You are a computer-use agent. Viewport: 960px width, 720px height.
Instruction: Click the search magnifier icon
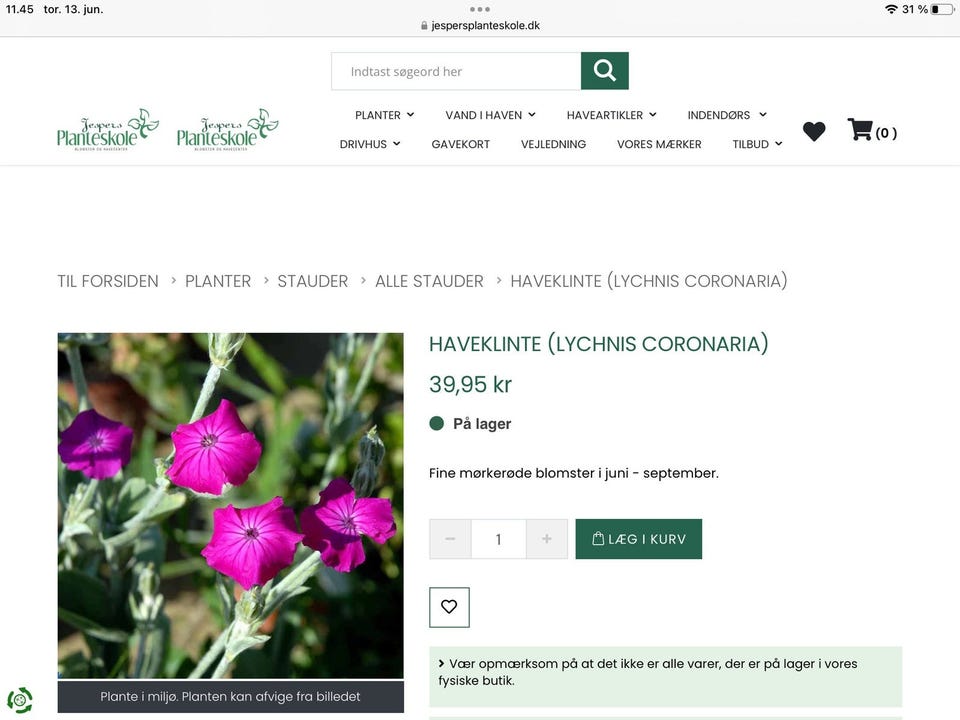point(604,71)
